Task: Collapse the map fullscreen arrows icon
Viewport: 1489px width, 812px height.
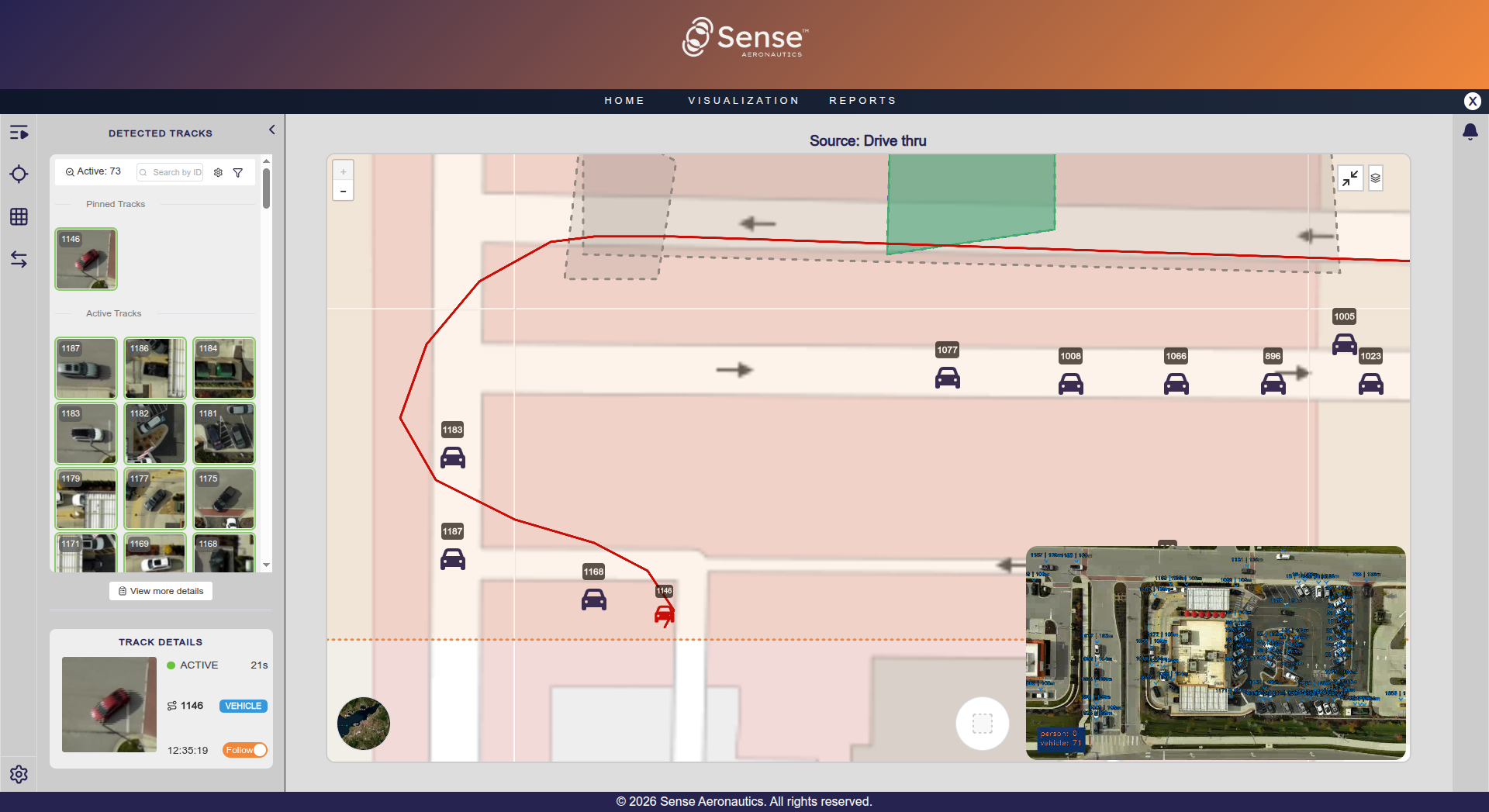Action: pyautogui.click(x=1350, y=178)
